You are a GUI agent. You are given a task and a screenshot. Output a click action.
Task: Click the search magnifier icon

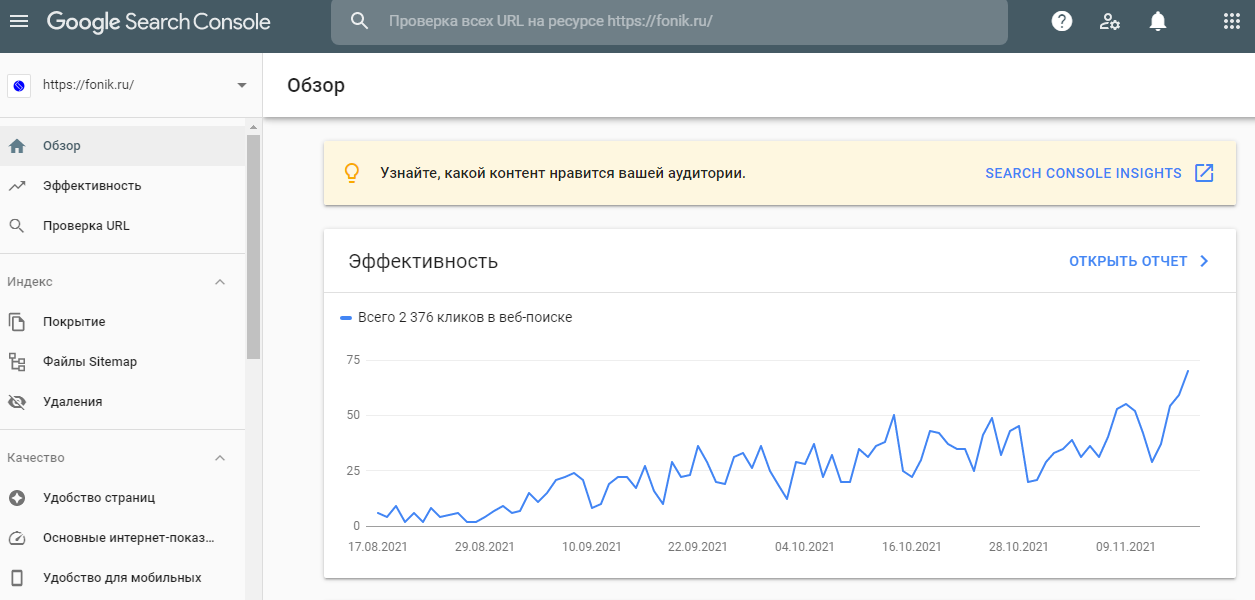360,21
